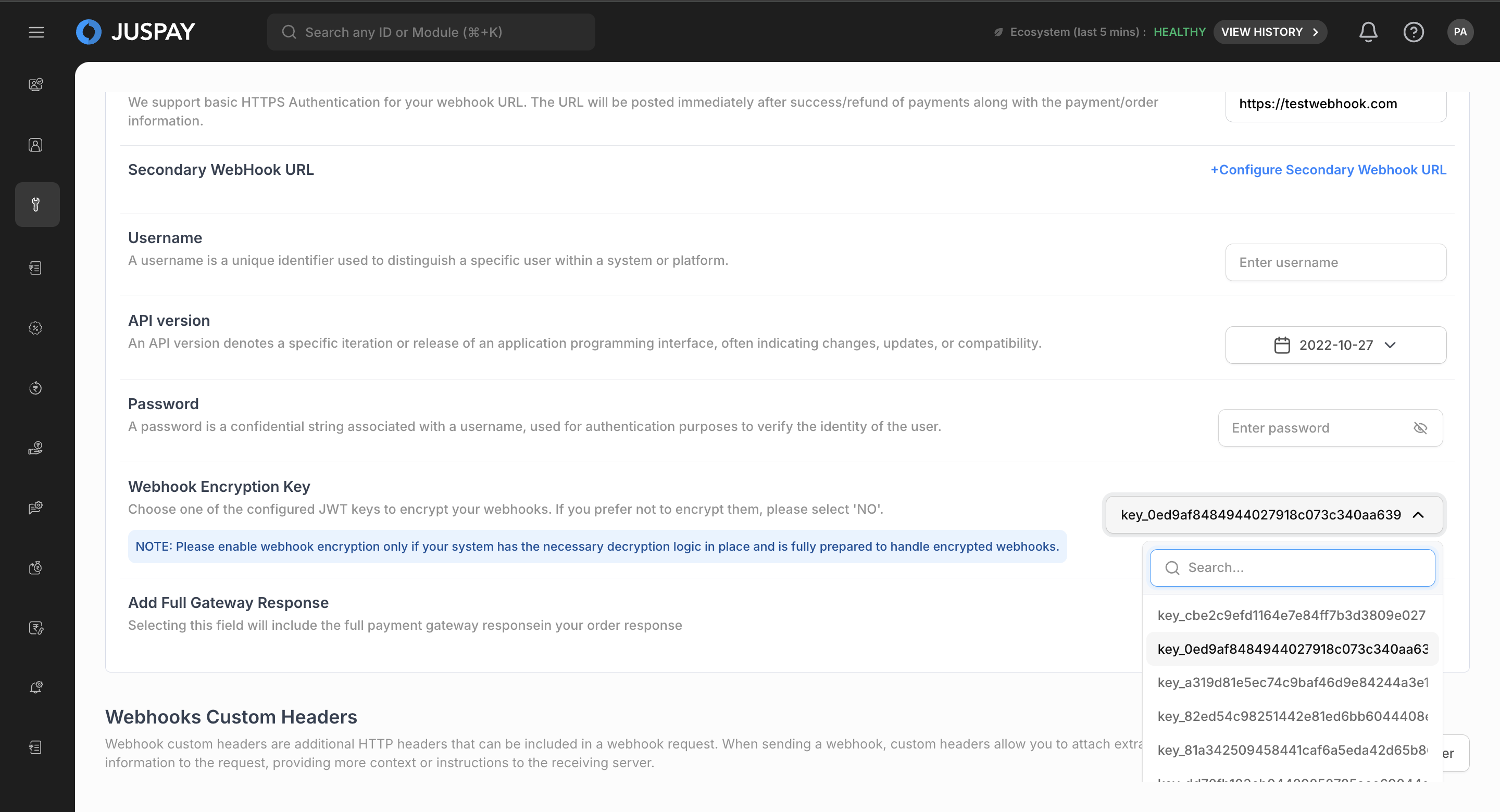Screen dimensions: 1500x812
Task: Open the help question mark icon
Action: tap(1413, 32)
